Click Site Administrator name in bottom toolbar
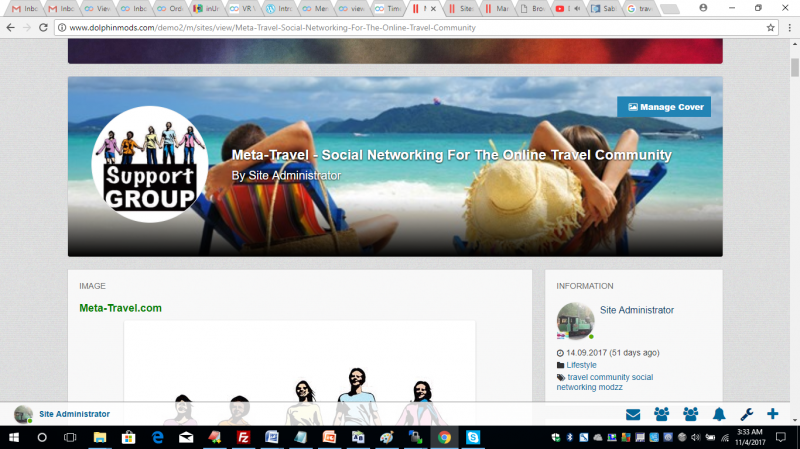Screen dimensions: 800x449 click(74, 414)
